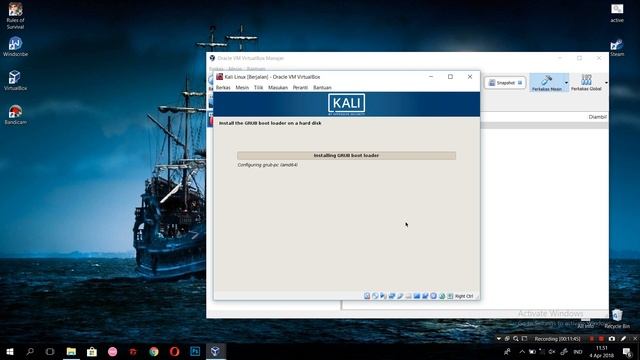Open the Windows Start menu
Screen dimensions: 640x360
[x=10, y=351]
